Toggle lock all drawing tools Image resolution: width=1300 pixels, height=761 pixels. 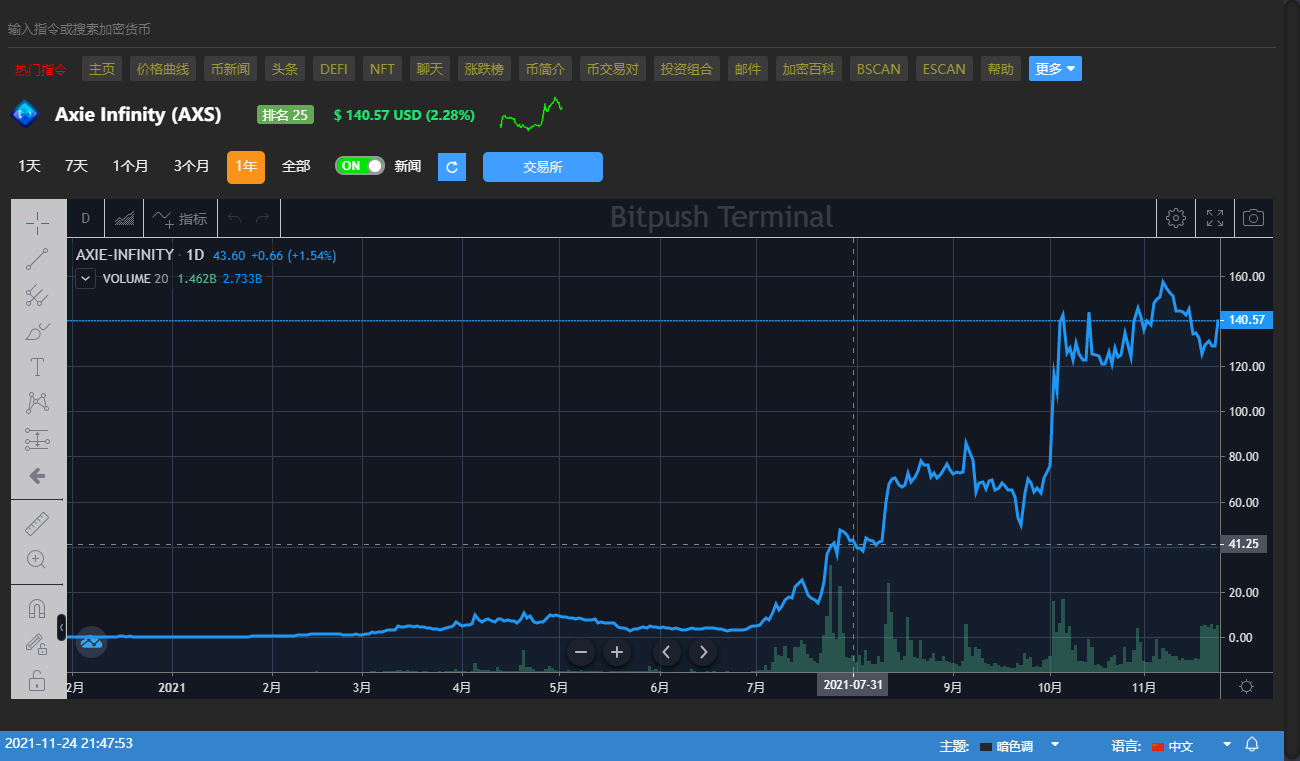(37, 681)
